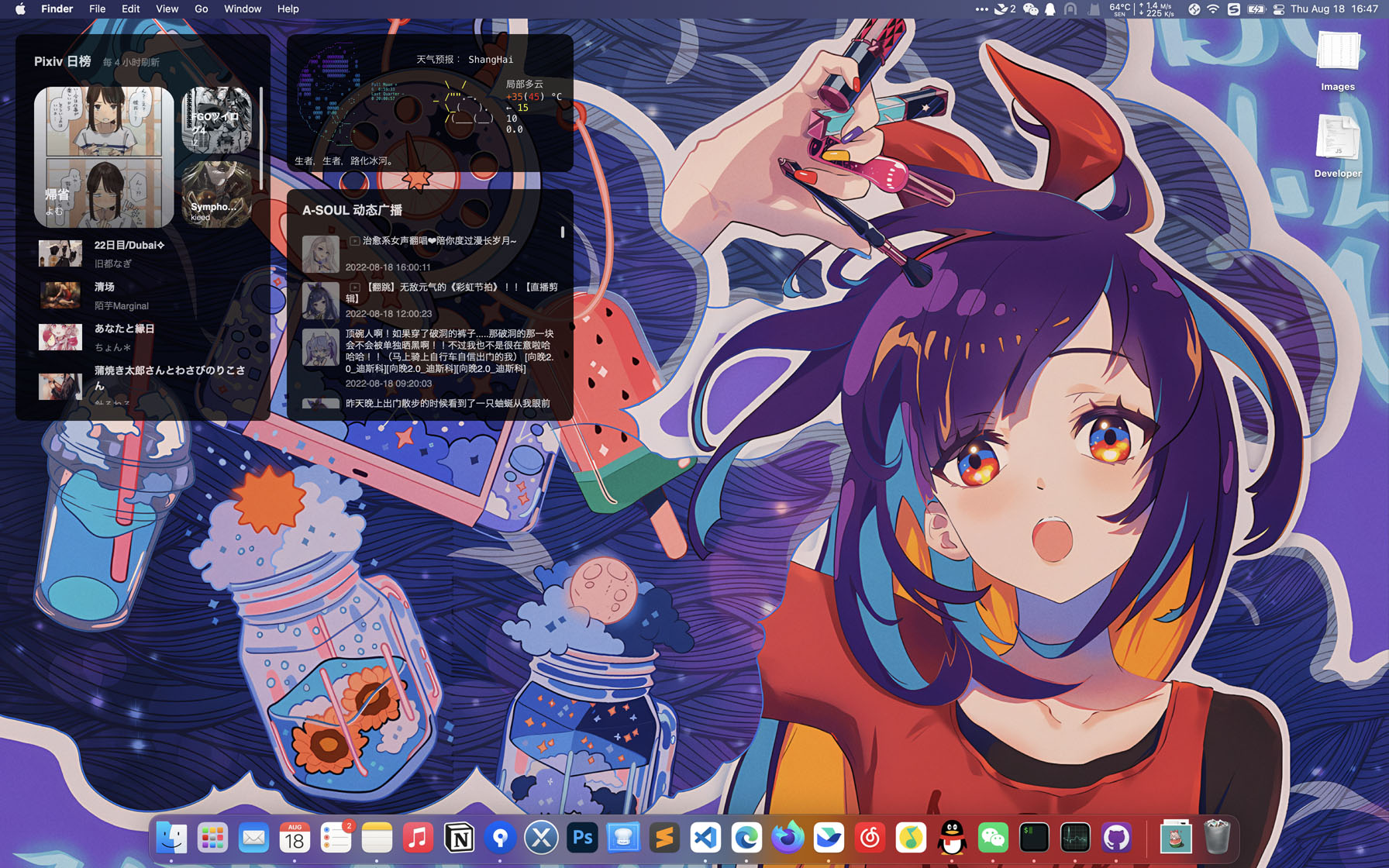Open the Edit menu
This screenshot has height=868, width=1389.
[130, 9]
